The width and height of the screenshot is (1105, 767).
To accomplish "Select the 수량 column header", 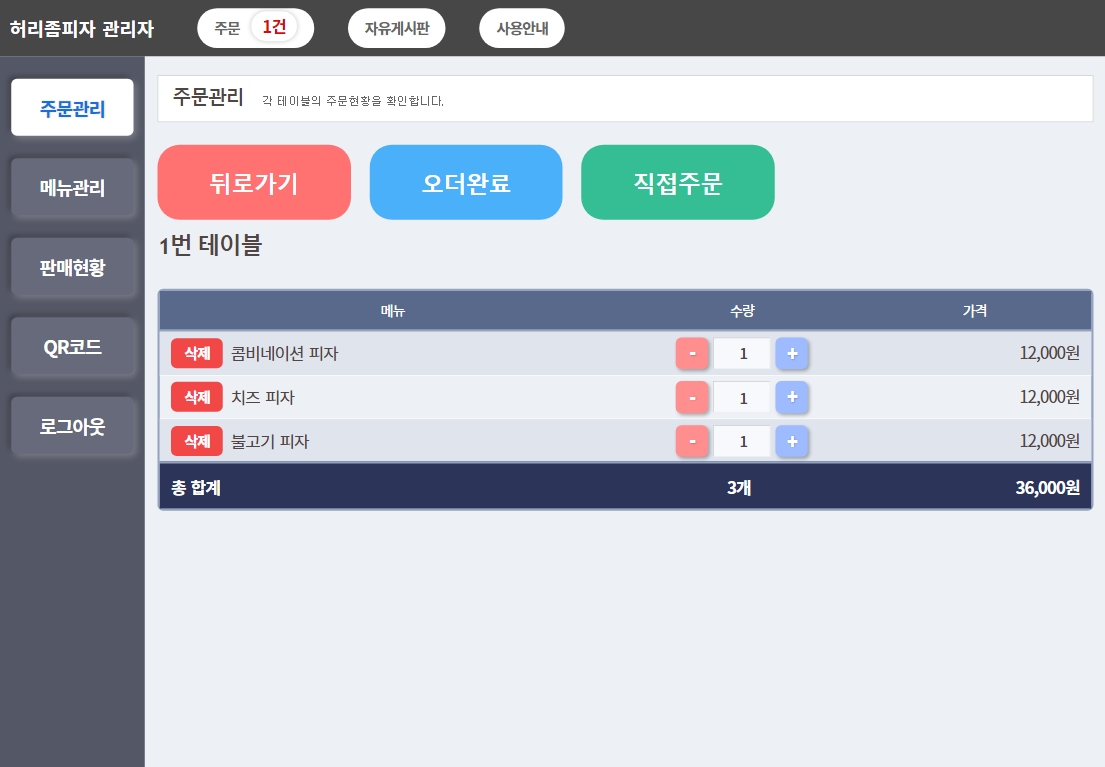I will click(x=742, y=310).
